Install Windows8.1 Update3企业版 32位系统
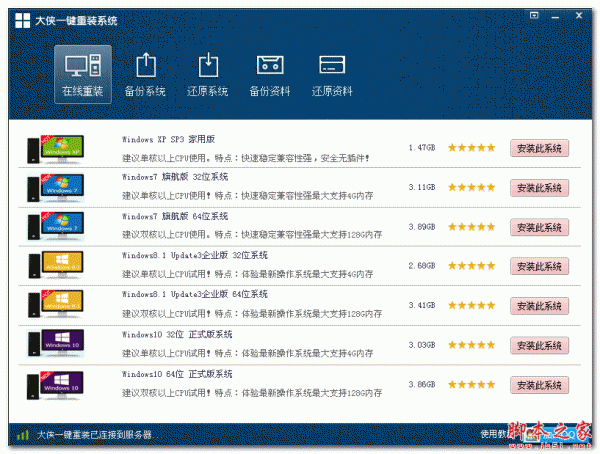 coord(539,266)
